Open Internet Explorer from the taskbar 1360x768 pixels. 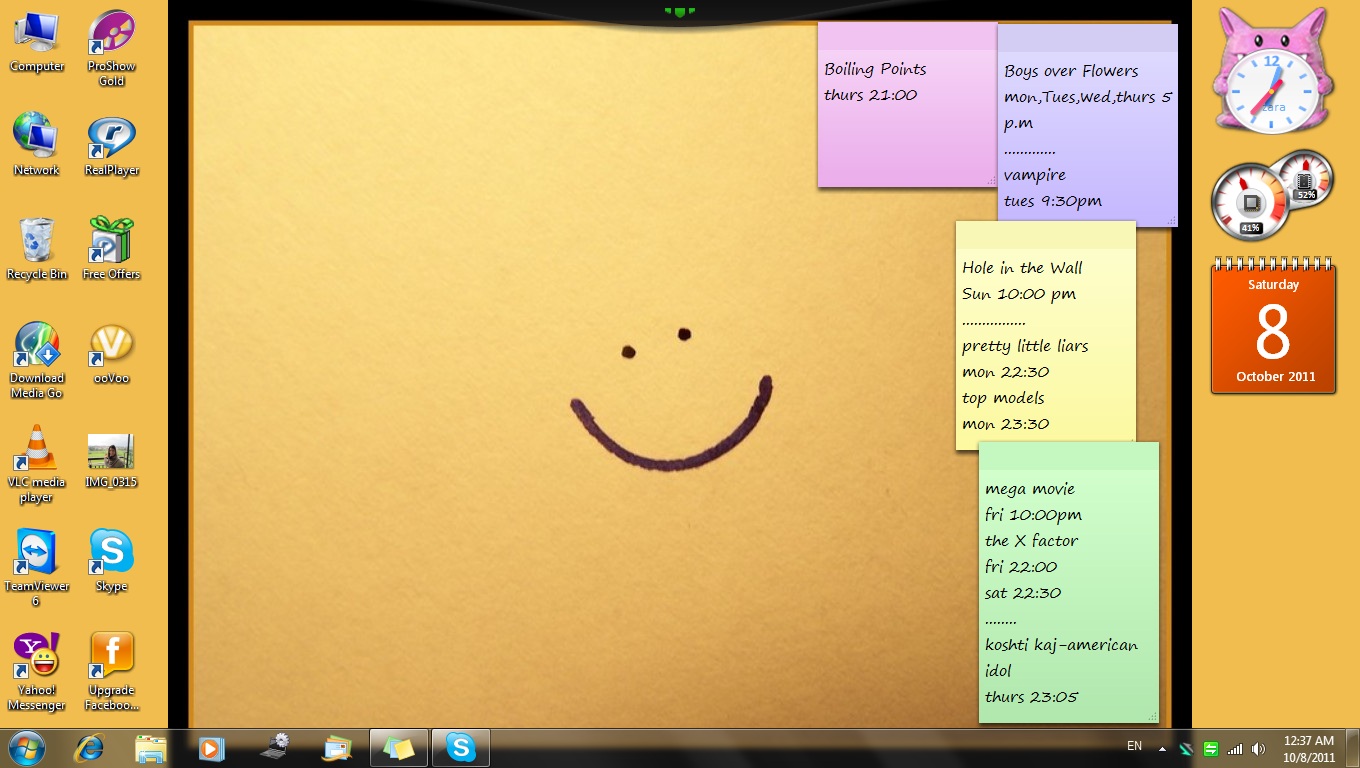pyautogui.click(x=89, y=748)
